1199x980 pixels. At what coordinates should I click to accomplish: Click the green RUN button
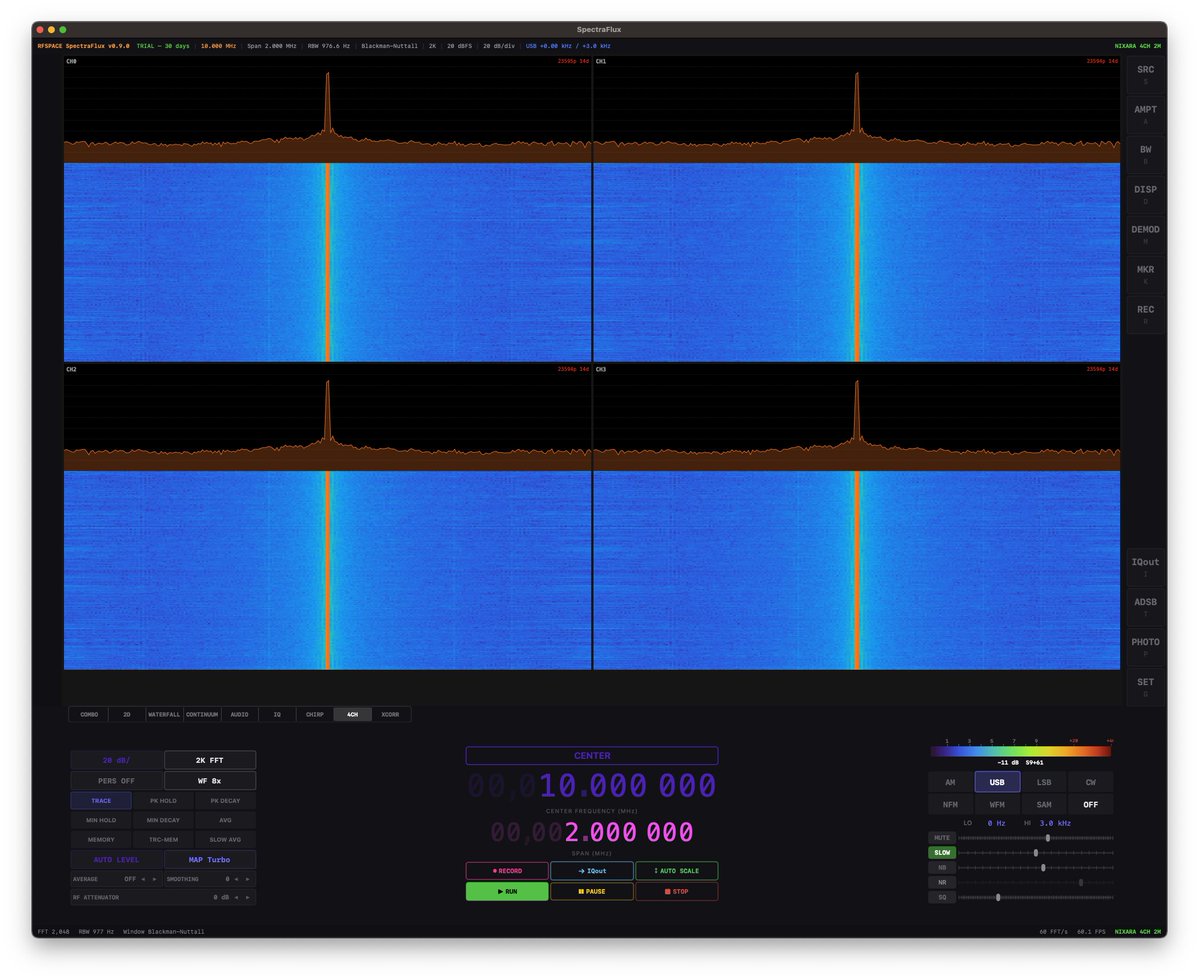click(x=507, y=891)
